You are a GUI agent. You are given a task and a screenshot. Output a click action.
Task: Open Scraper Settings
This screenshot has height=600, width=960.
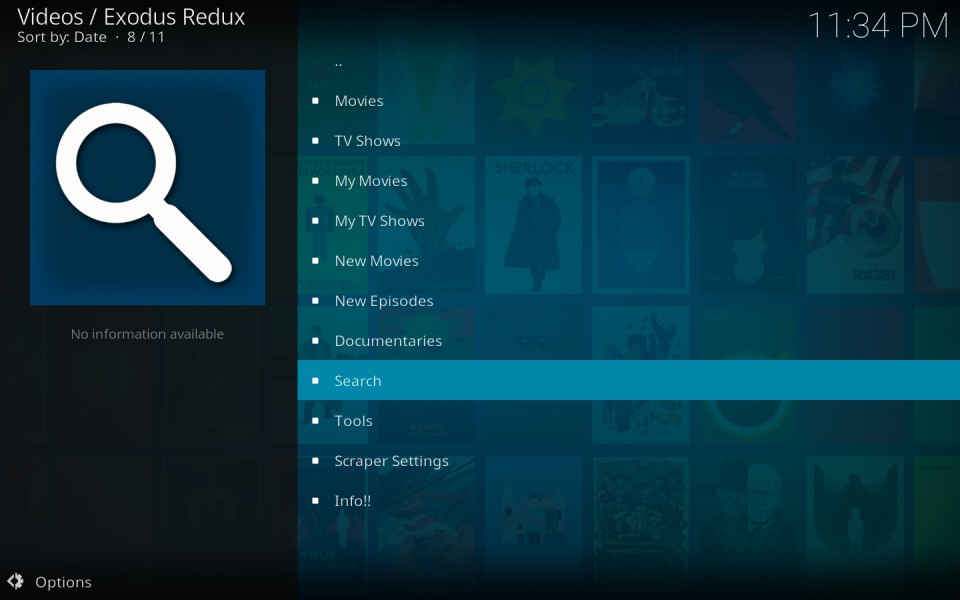coord(629,460)
